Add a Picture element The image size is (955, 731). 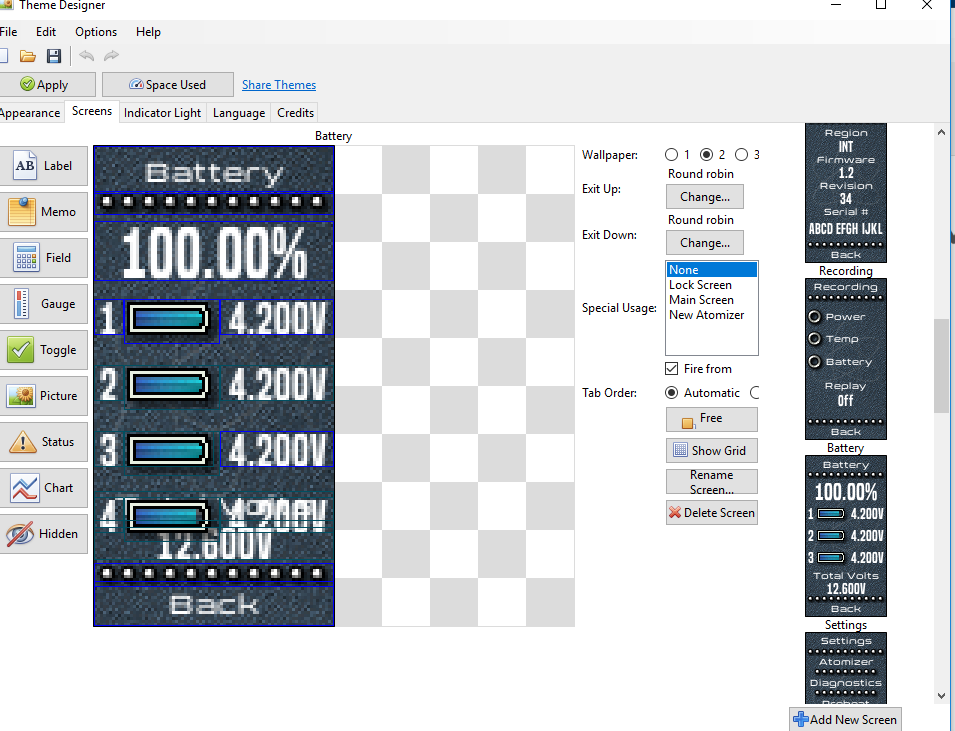point(43,396)
